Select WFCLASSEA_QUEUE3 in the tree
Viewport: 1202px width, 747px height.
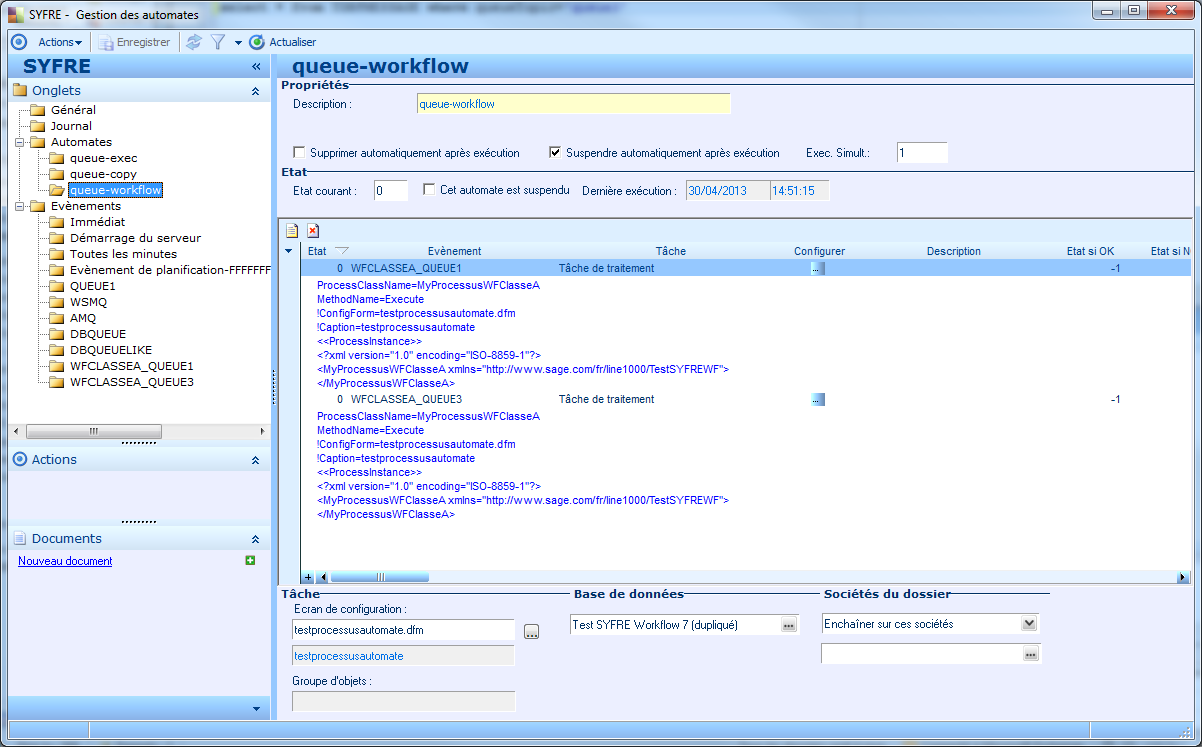click(131, 382)
